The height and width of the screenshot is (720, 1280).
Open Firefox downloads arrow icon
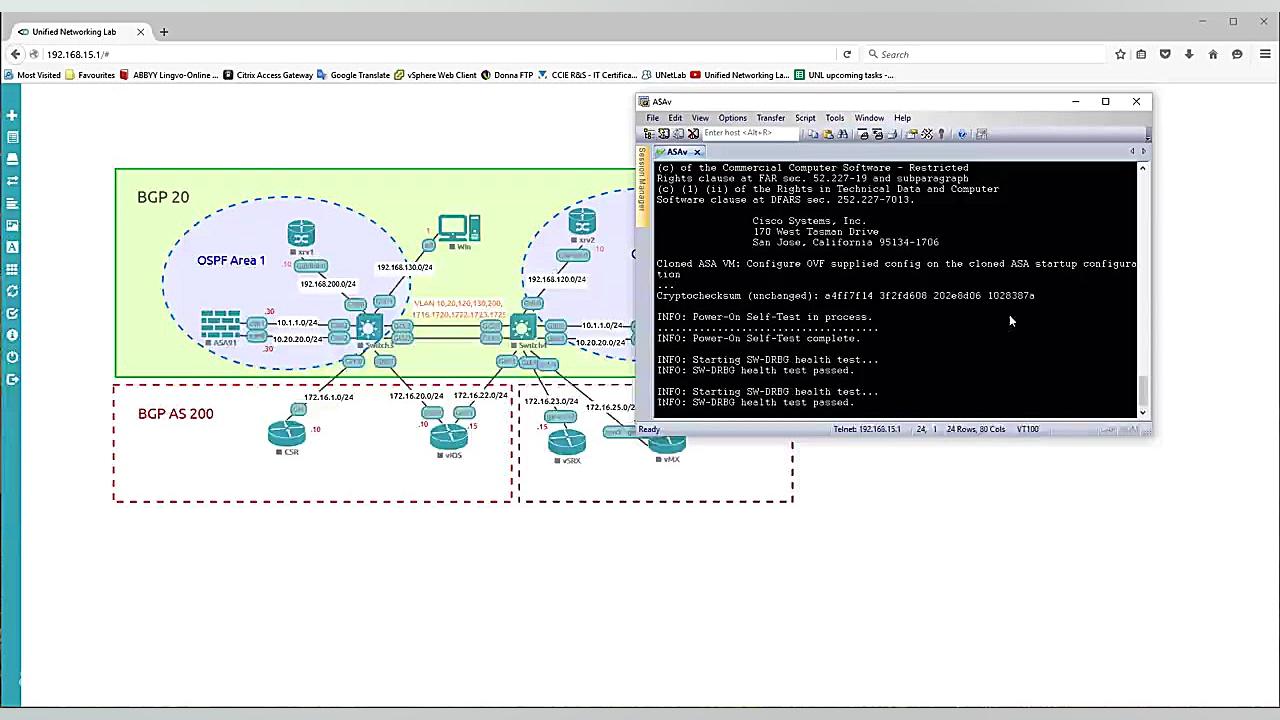[x=1189, y=54]
